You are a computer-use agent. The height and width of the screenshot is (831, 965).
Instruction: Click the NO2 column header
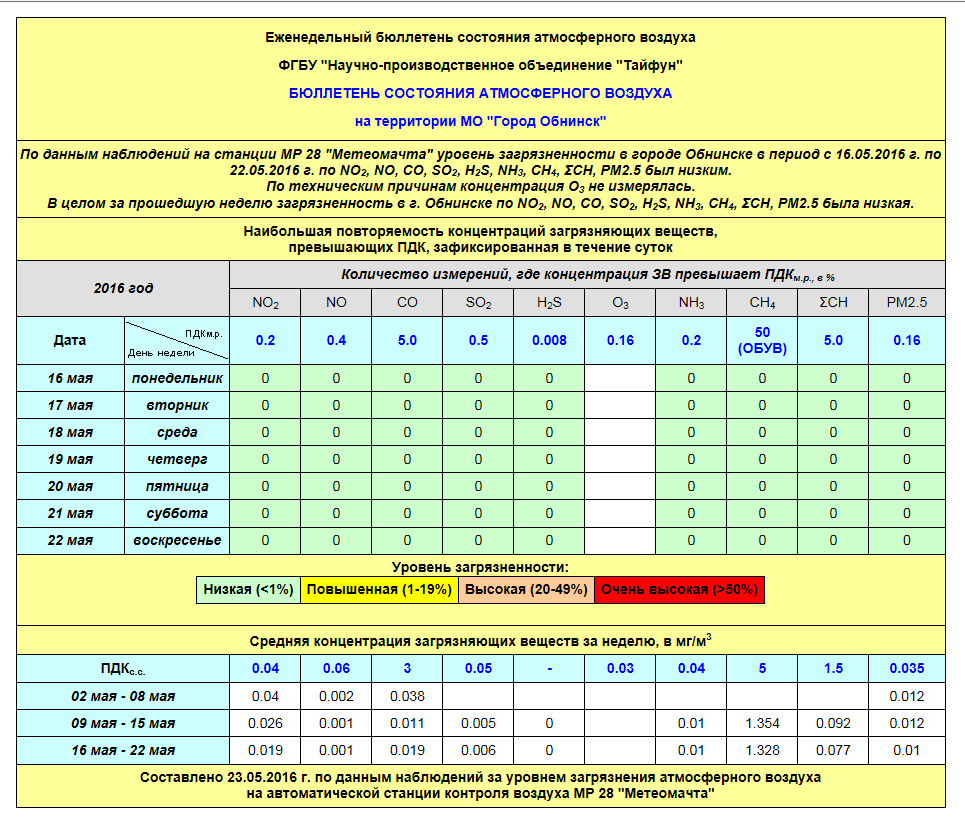coord(265,303)
